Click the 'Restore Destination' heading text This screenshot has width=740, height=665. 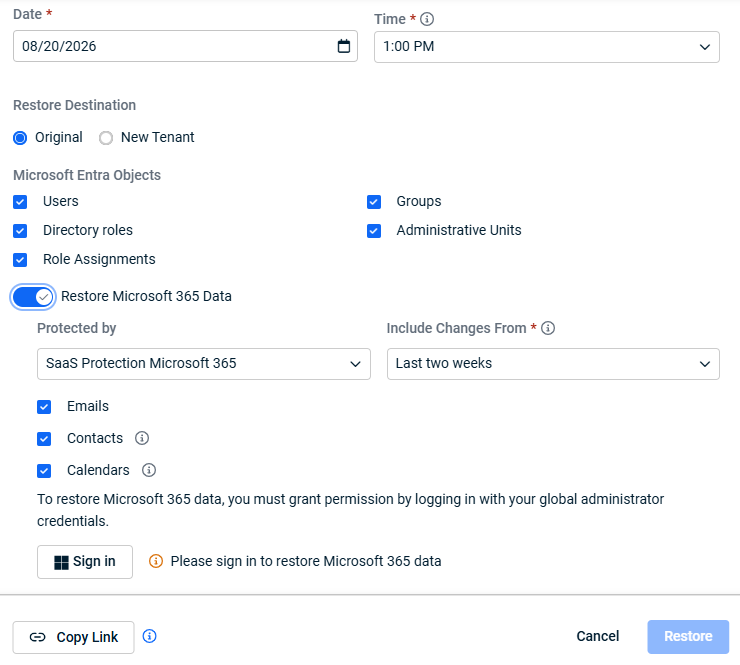[75, 105]
